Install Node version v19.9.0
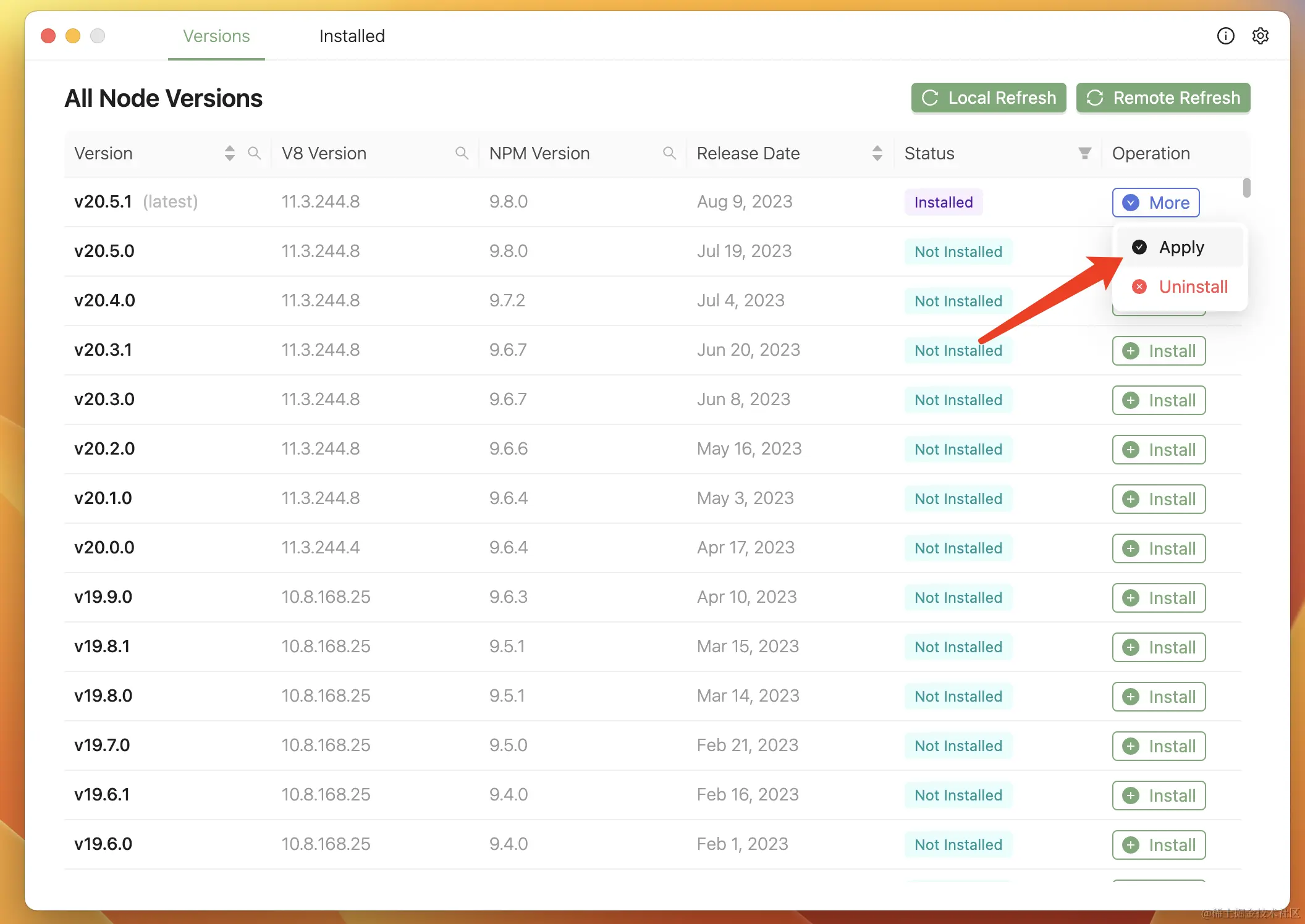Viewport: 1305px width, 924px height. pyautogui.click(x=1159, y=598)
